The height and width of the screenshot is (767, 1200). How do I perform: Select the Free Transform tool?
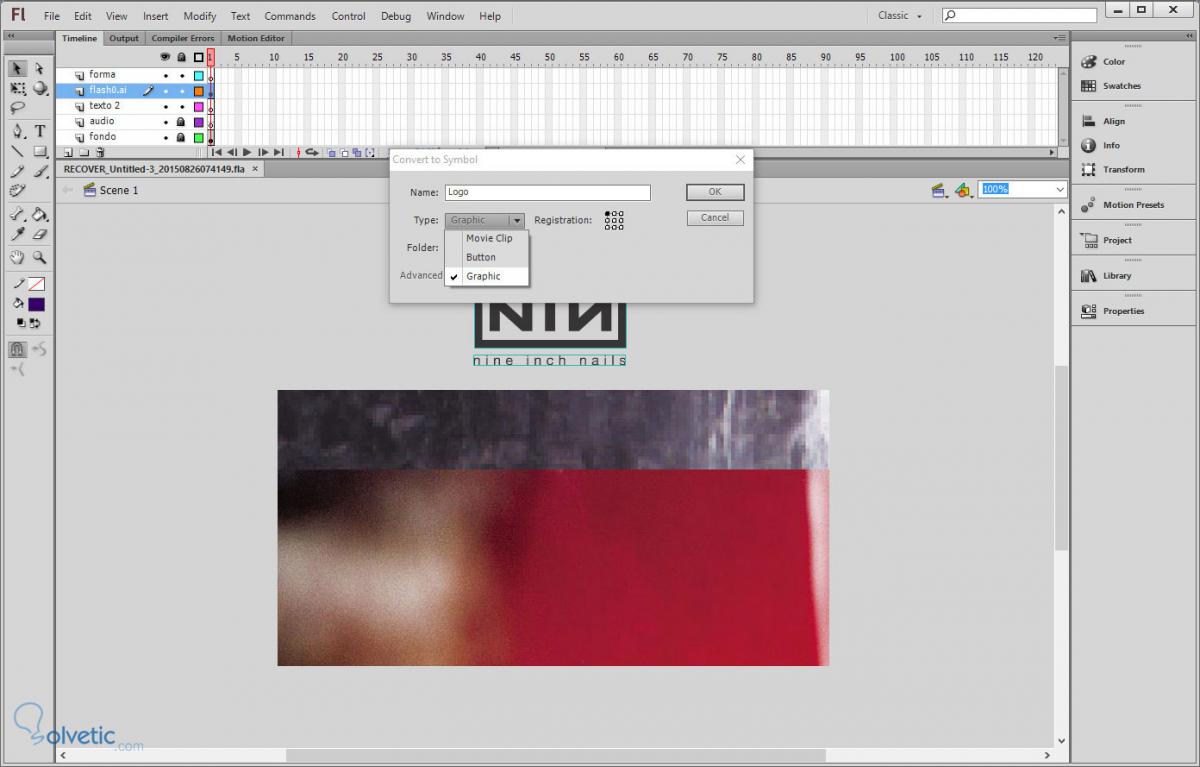pyautogui.click(x=18, y=88)
